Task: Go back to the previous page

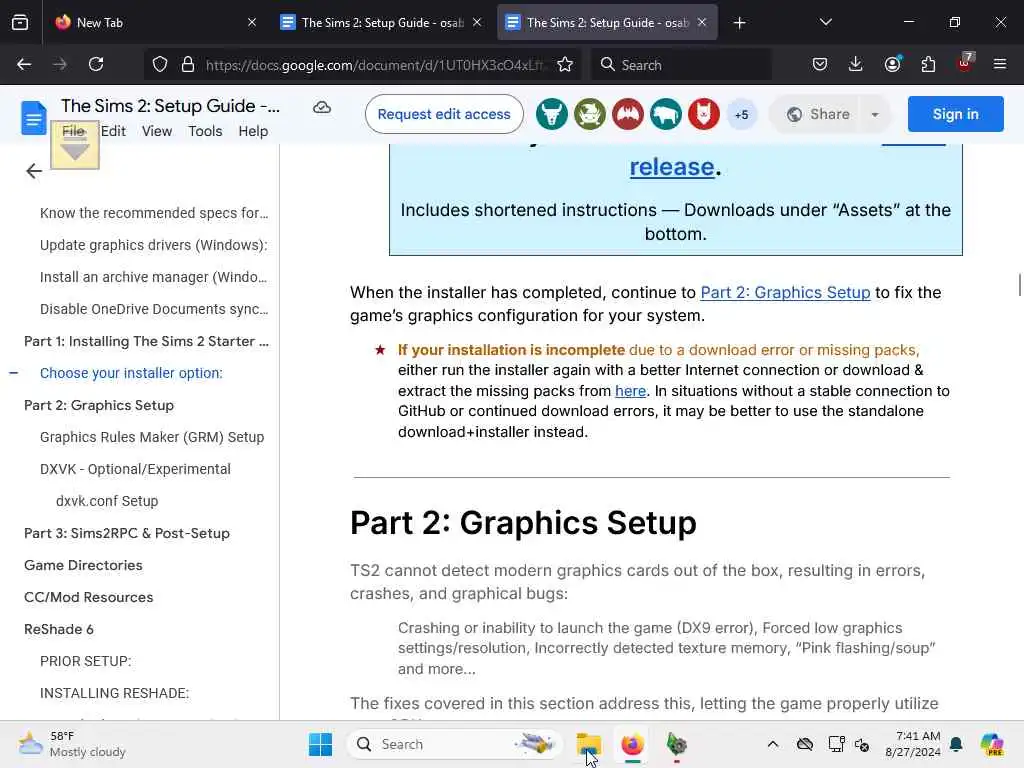Action: 24,64
